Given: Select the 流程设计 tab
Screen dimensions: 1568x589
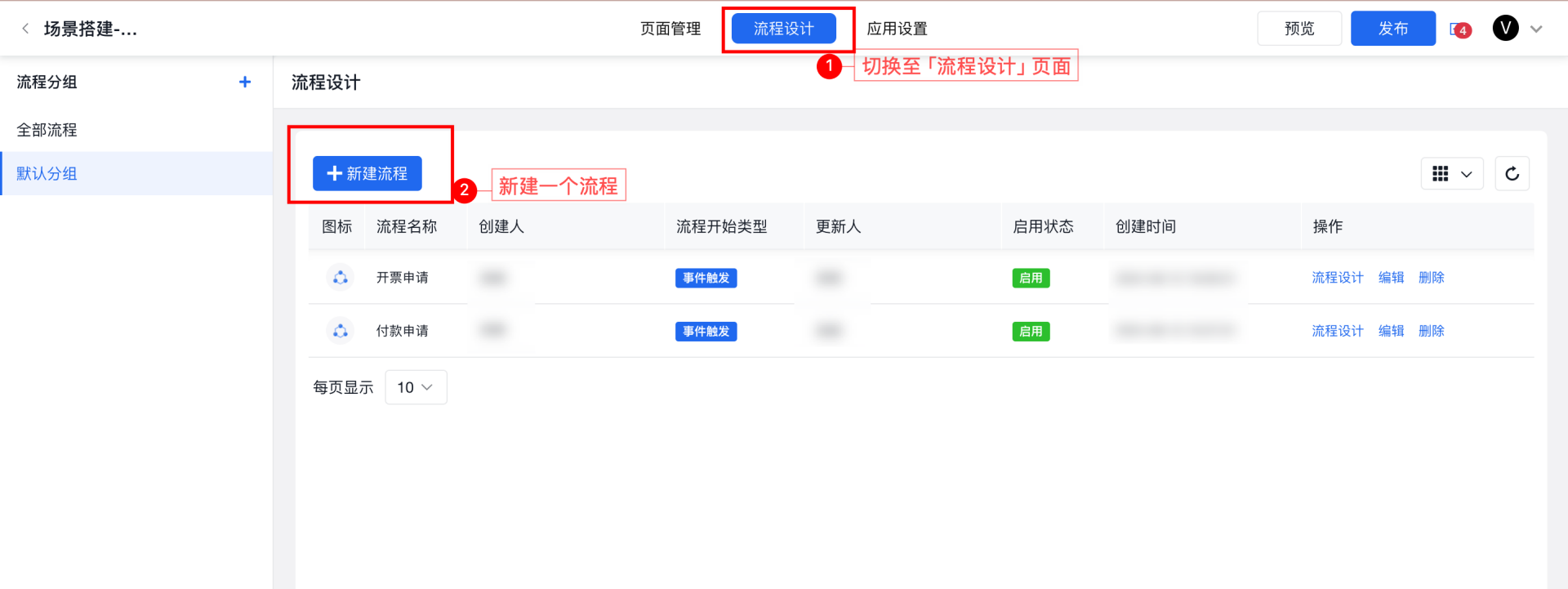Looking at the screenshot, I should point(783,29).
